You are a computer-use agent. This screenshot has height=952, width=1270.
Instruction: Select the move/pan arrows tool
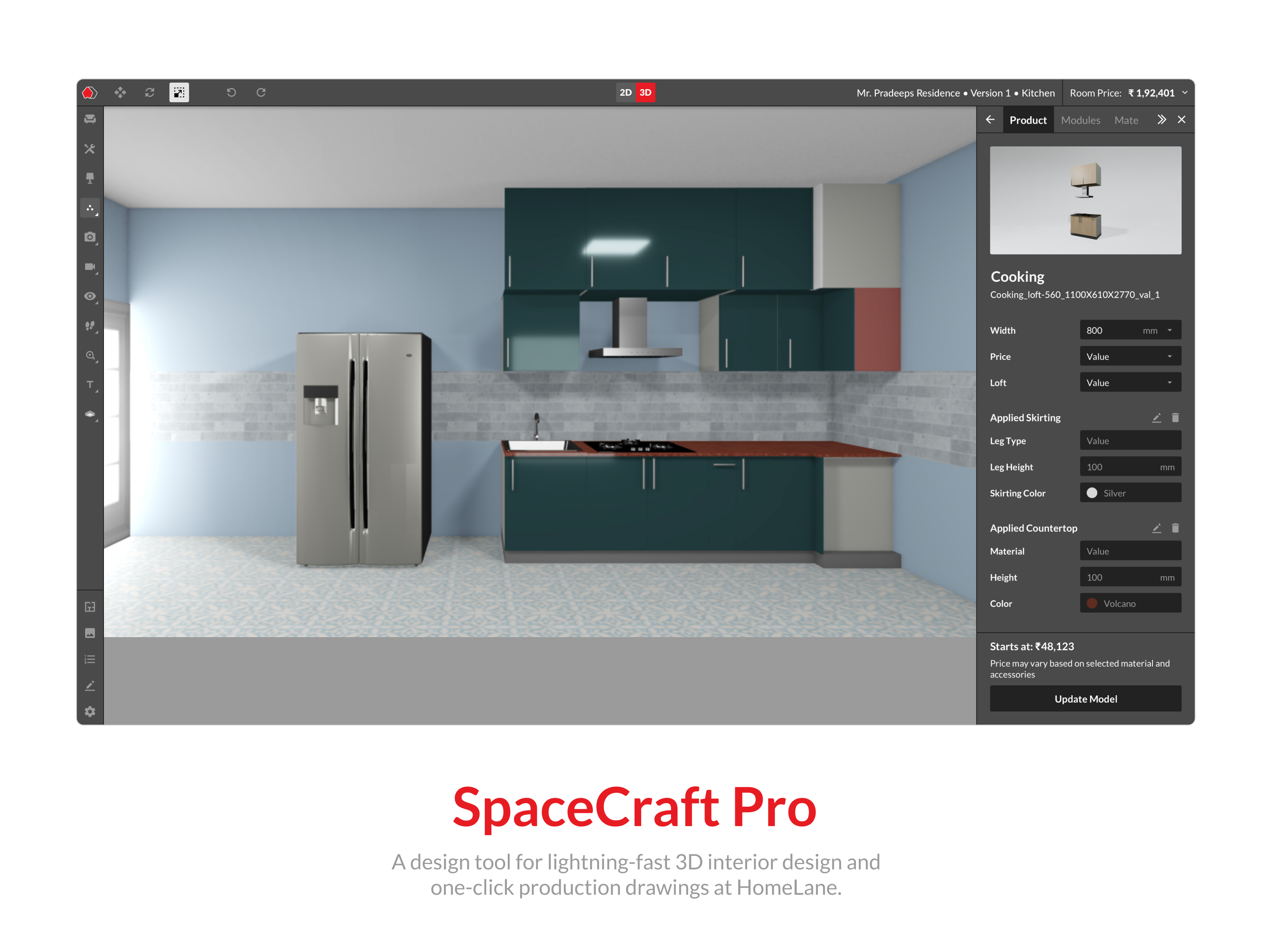(x=120, y=92)
